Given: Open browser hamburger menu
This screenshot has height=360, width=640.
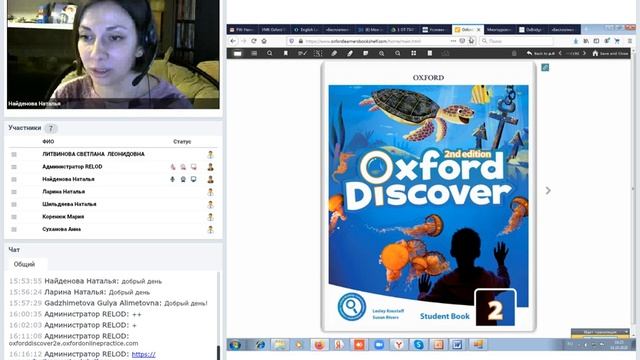Looking at the screenshot, I should click(630, 41).
